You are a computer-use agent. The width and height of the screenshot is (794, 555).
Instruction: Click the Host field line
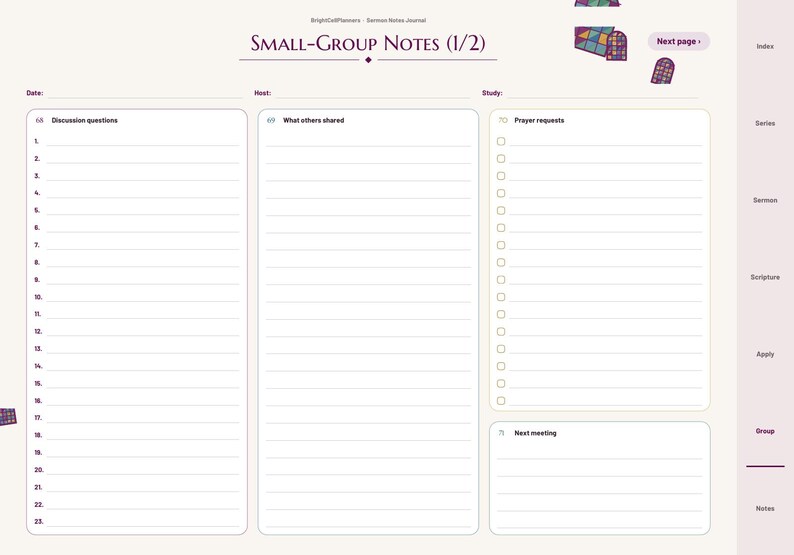click(x=373, y=93)
